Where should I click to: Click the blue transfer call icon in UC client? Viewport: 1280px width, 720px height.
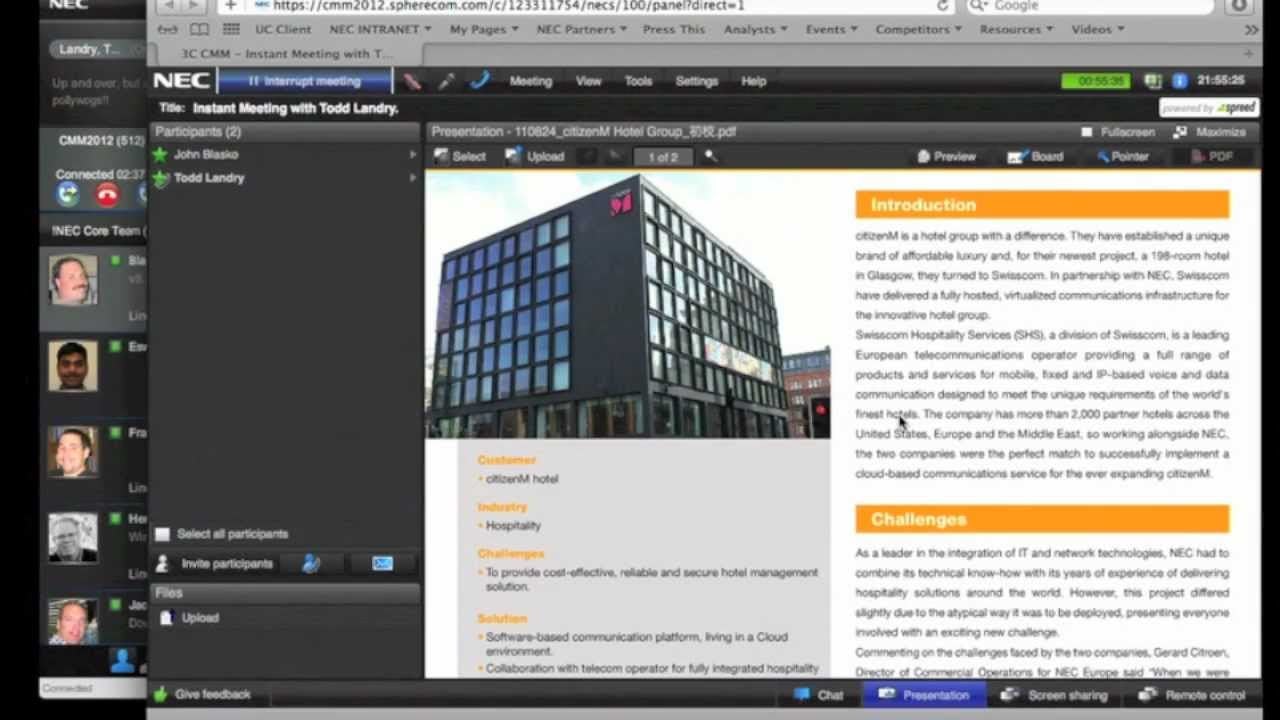69,195
